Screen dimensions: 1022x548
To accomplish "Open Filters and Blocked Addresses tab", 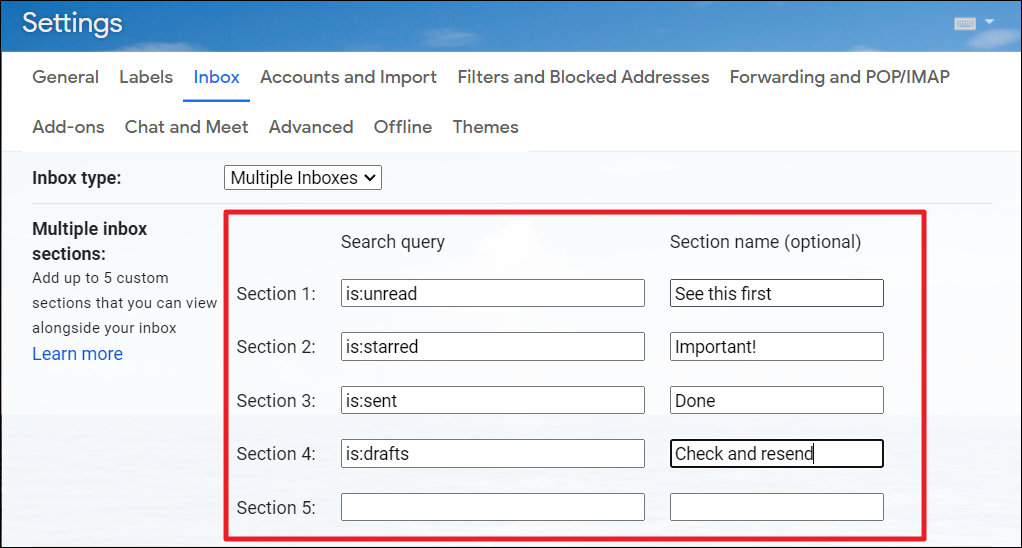I will pos(583,77).
